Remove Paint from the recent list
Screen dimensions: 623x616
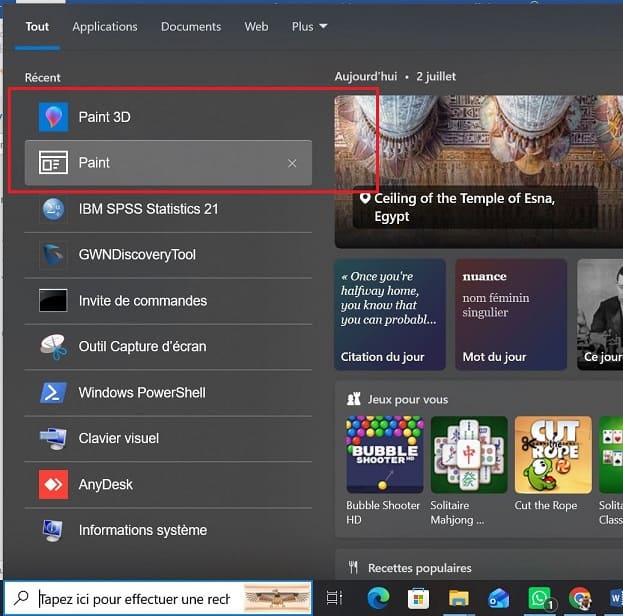(x=292, y=163)
